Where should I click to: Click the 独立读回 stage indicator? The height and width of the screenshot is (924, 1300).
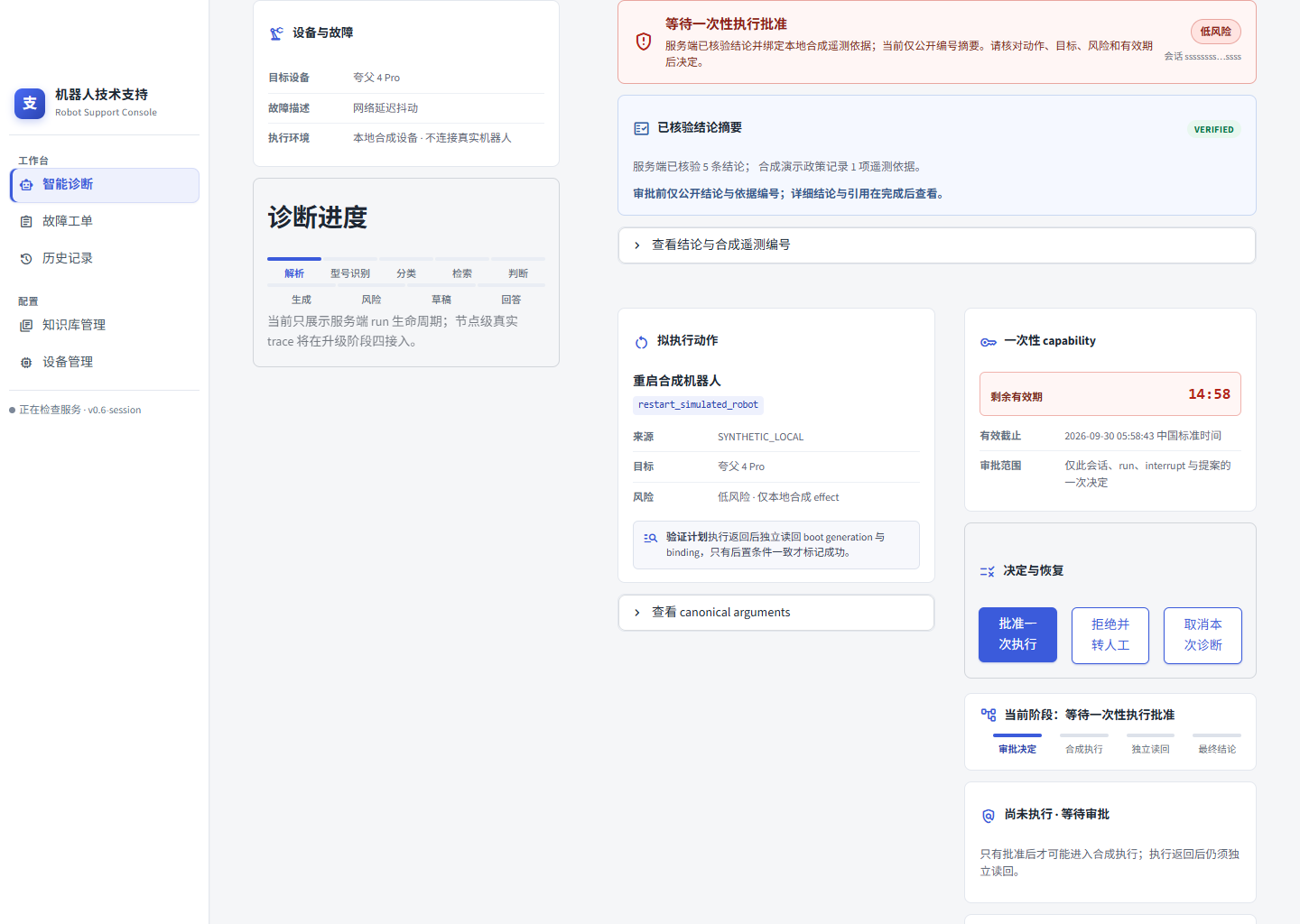1151,745
